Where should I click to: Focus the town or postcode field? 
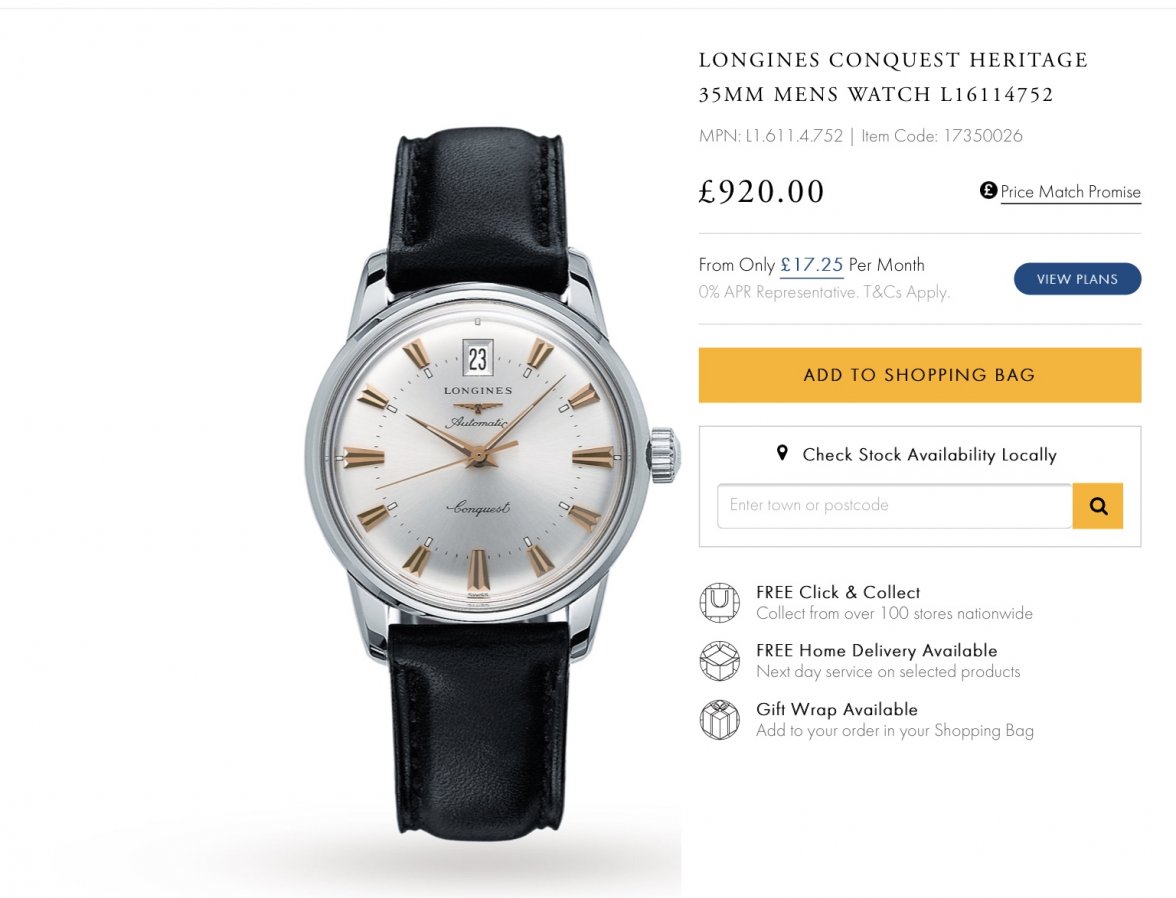pos(894,506)
